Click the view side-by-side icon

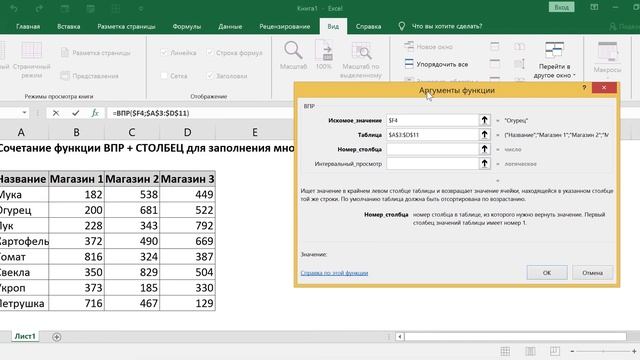coord(519,47)
